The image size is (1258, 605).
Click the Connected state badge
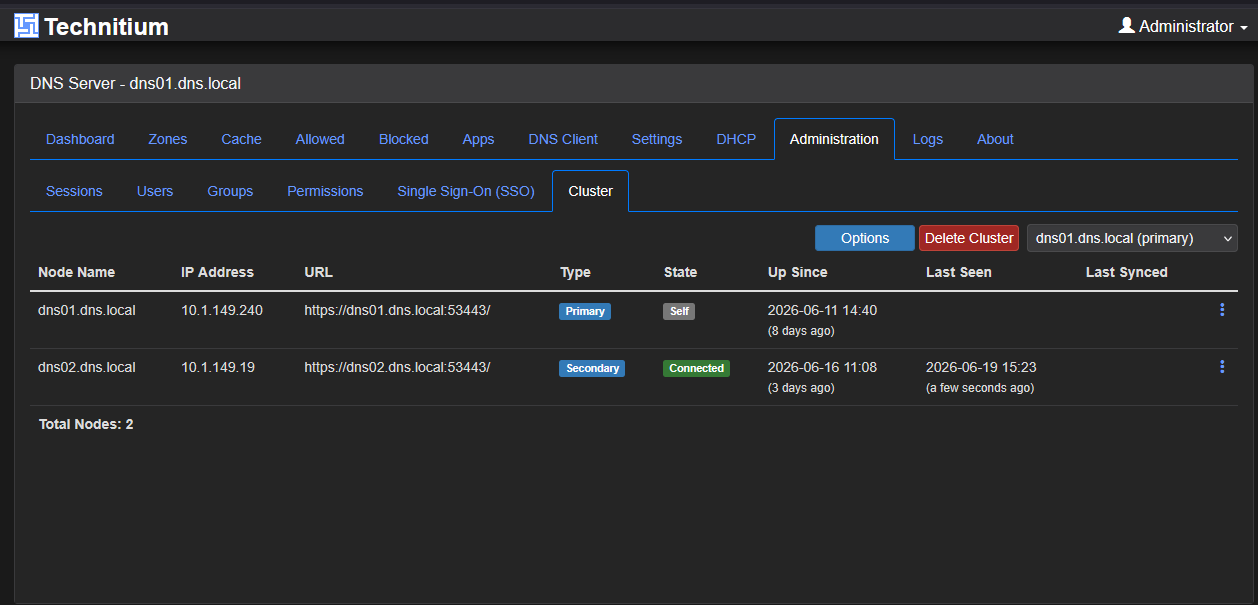pyautogui.click(x=696, y=368)
